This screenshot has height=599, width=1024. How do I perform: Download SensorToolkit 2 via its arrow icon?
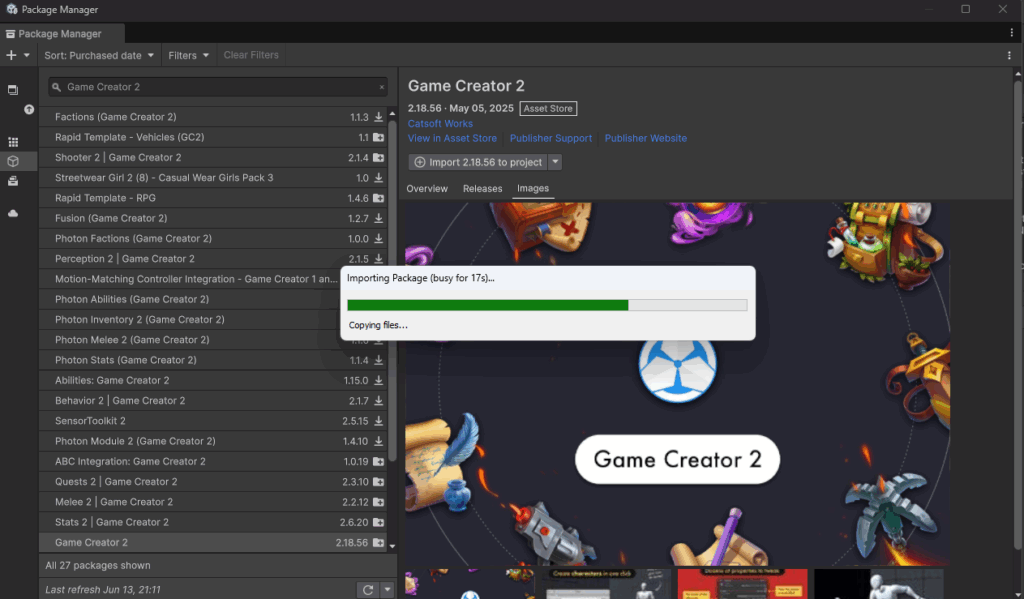pyautogui.click(x=378, y=421)
